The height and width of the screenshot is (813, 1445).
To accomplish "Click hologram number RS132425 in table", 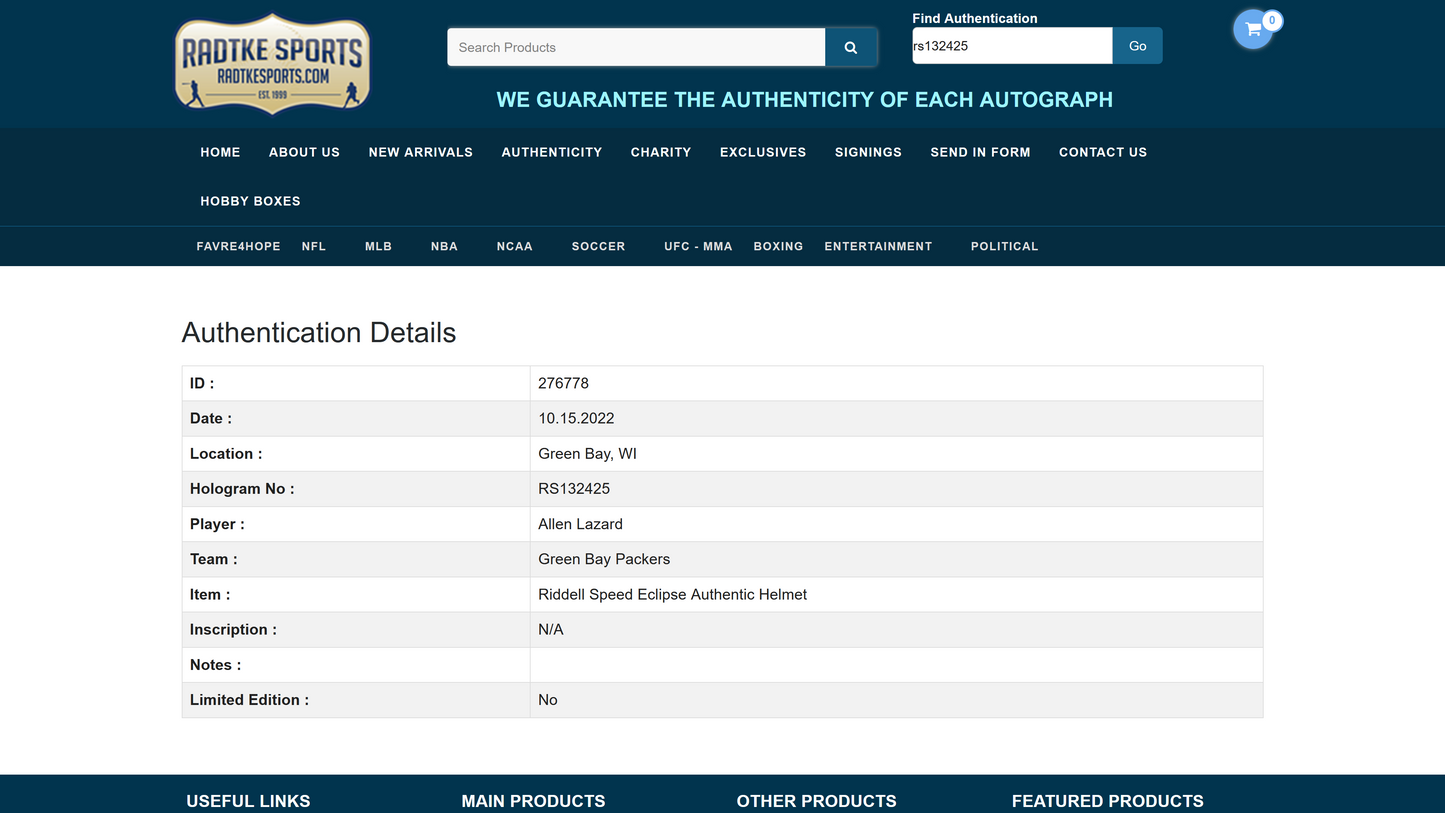I will coord(574,489).
